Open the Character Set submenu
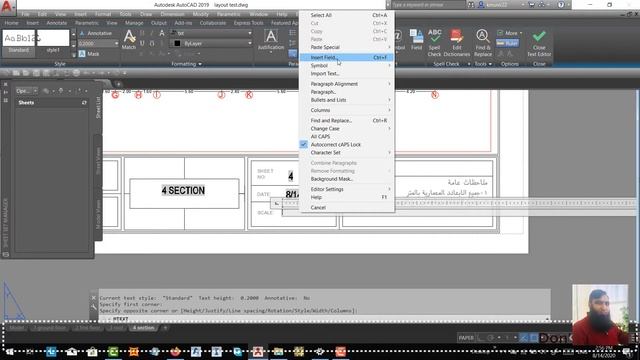640x360 pixels. [x=347, y=153]
